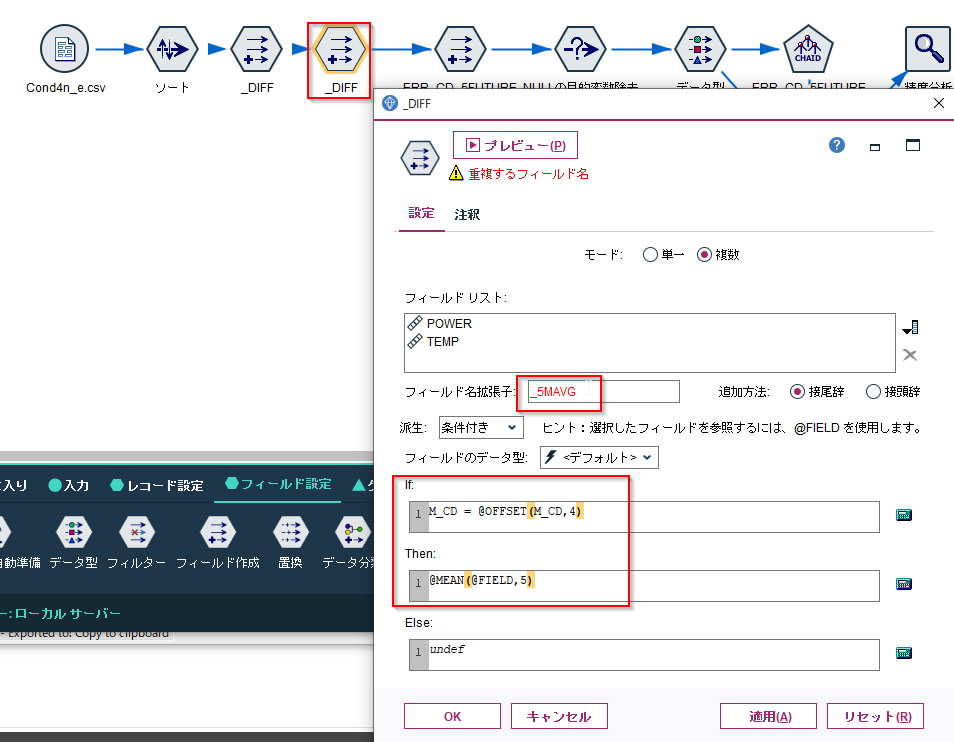Open the Cond4n_e.csv source node
This screenshot has height=742, width=954.
[x=64, y=47]
